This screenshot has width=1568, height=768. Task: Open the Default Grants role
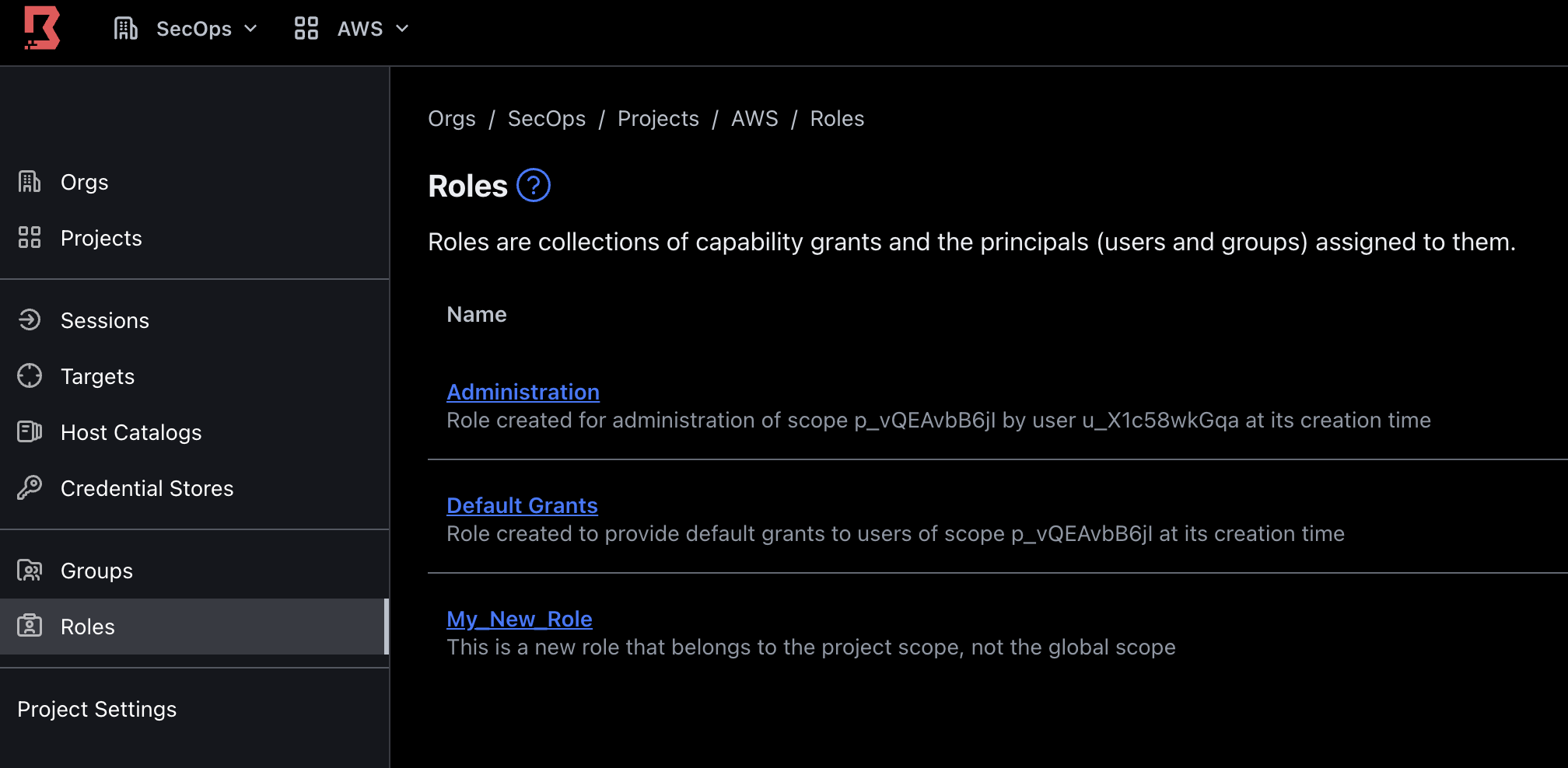click(522, 505)
